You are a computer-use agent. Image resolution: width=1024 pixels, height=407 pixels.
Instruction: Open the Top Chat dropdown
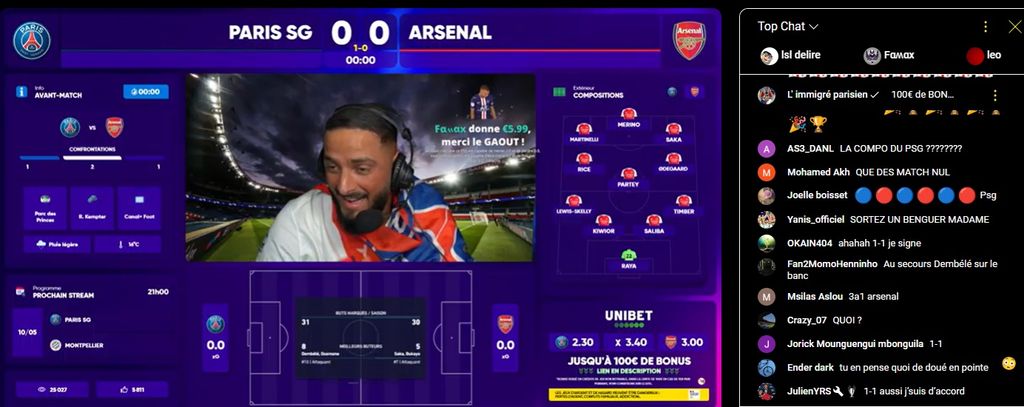pyautogui.click(x=788, y=26)
